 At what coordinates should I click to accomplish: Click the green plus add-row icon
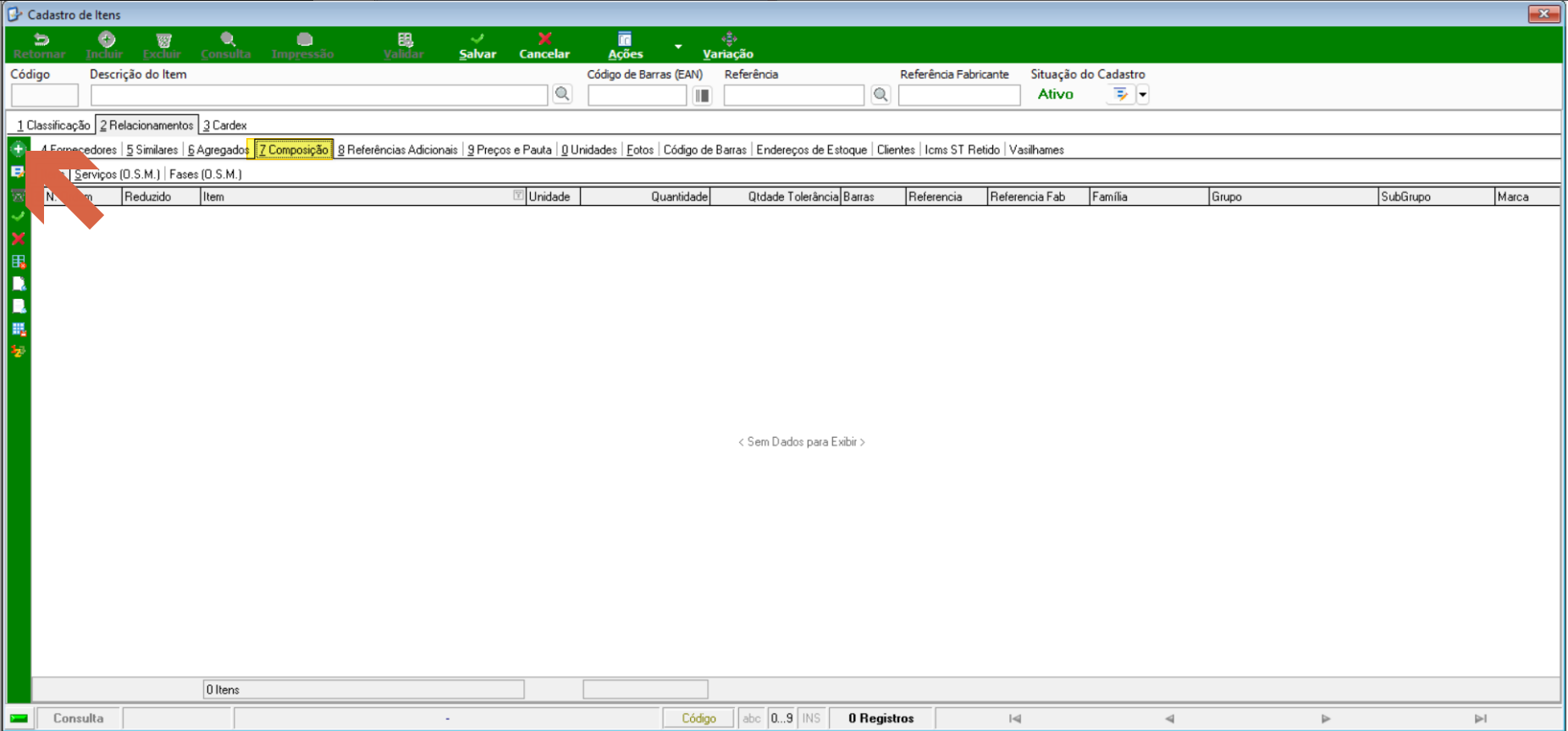(18, 149)
